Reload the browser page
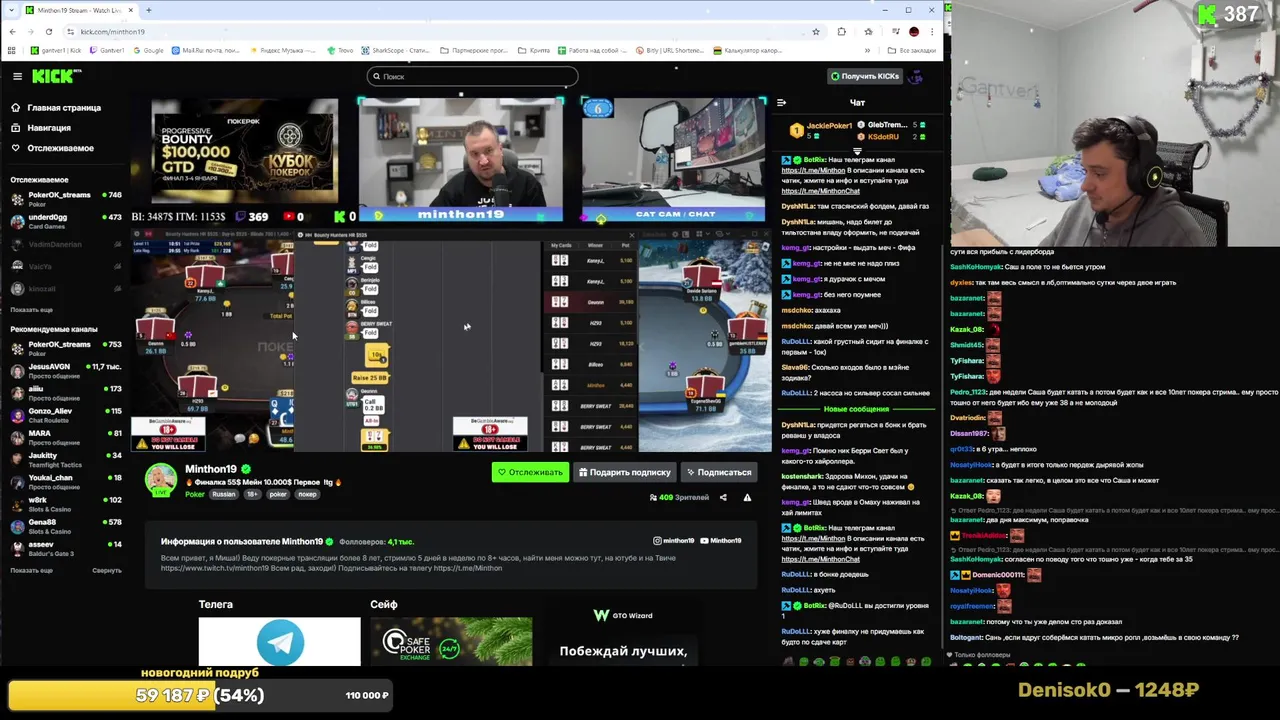Viewport: 1280px width, 720px height. coord(48,32)
